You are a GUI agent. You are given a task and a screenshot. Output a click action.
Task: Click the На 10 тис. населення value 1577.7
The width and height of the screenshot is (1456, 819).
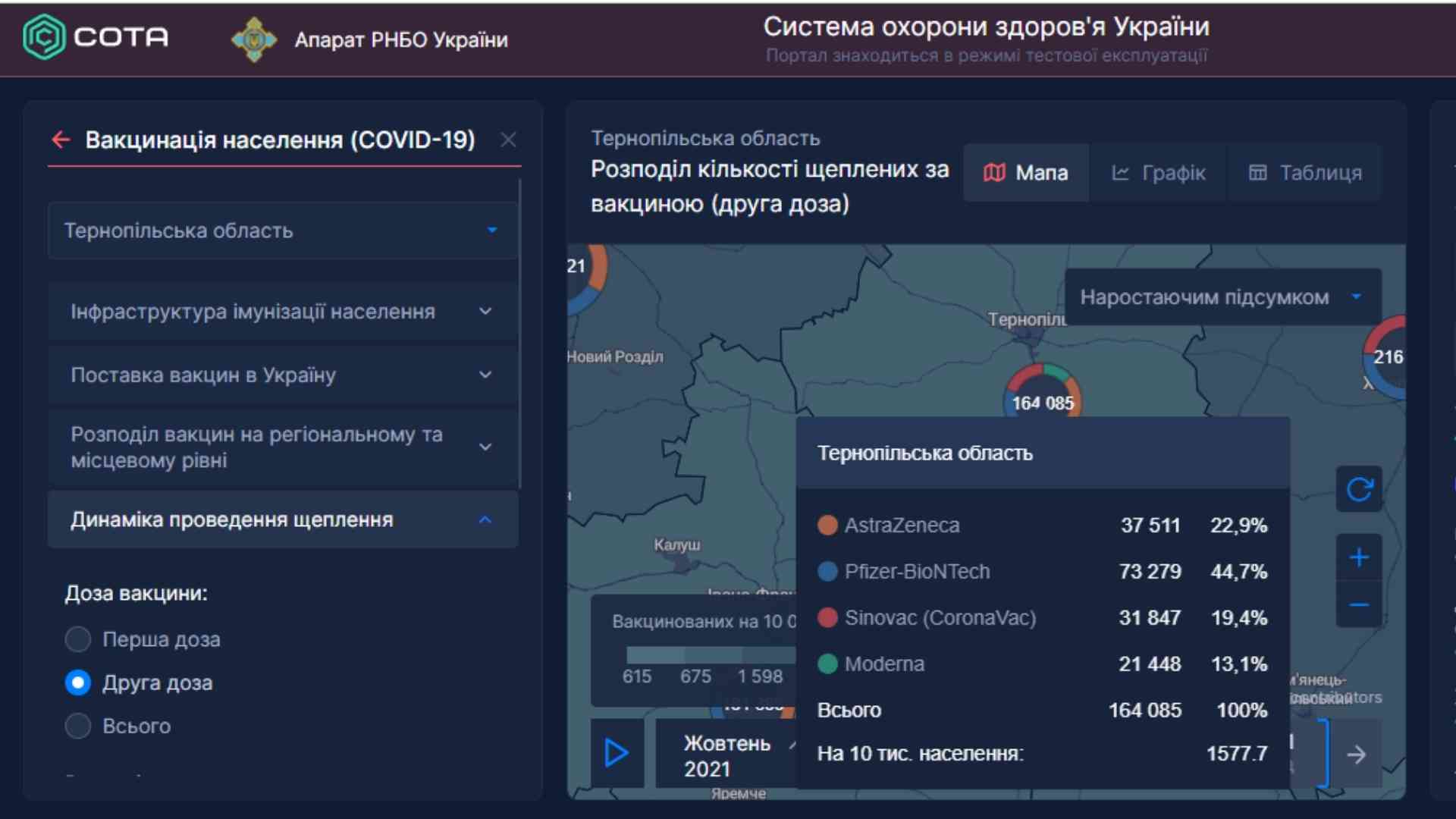(1237, 754)
